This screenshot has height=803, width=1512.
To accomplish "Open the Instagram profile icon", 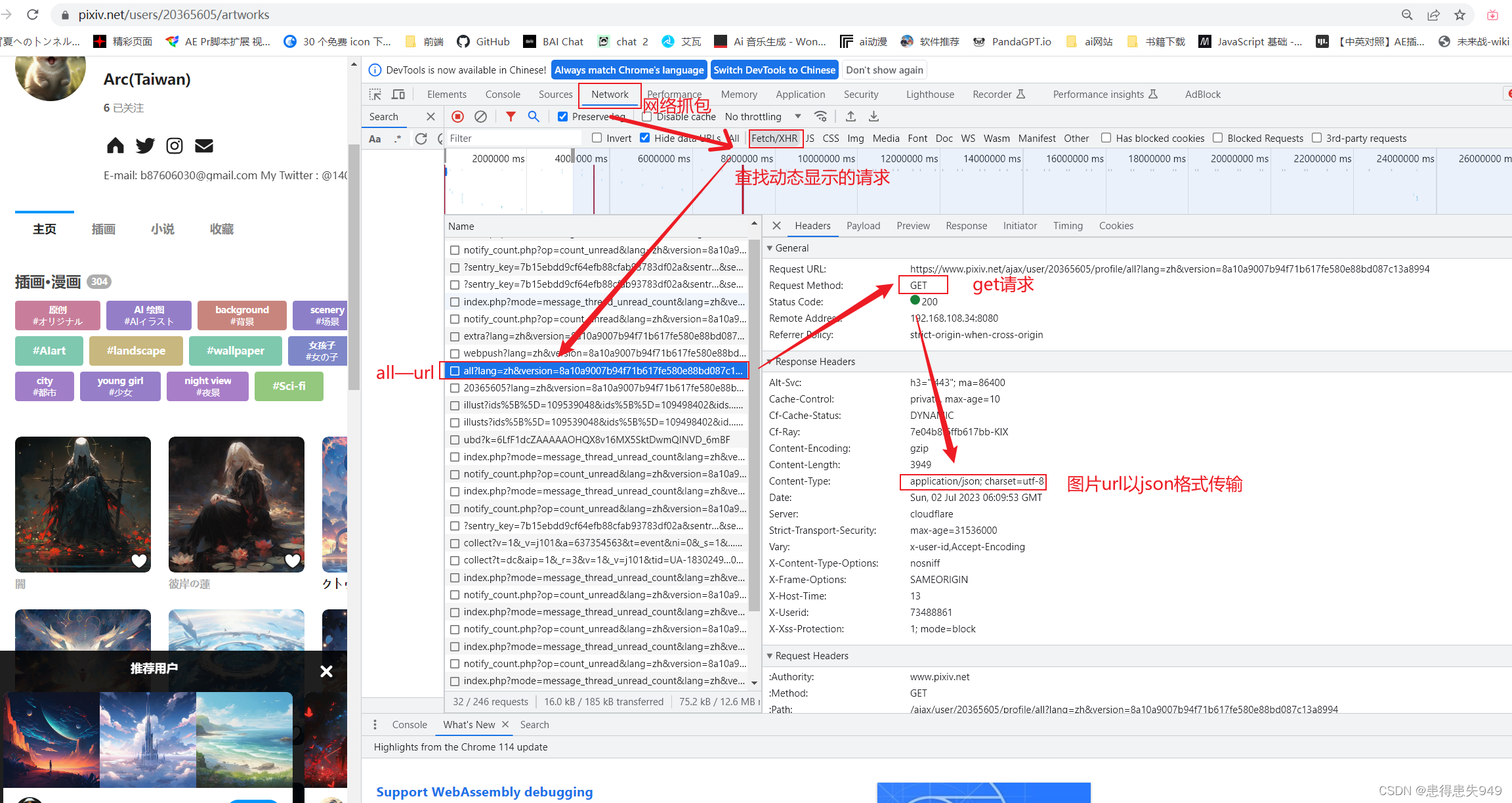I will 175,146.
